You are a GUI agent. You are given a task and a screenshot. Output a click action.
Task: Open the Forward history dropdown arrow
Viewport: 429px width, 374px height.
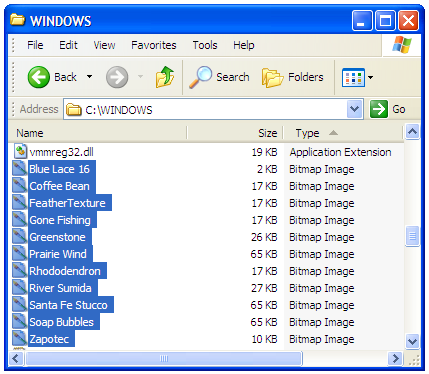tap(140, 77)
